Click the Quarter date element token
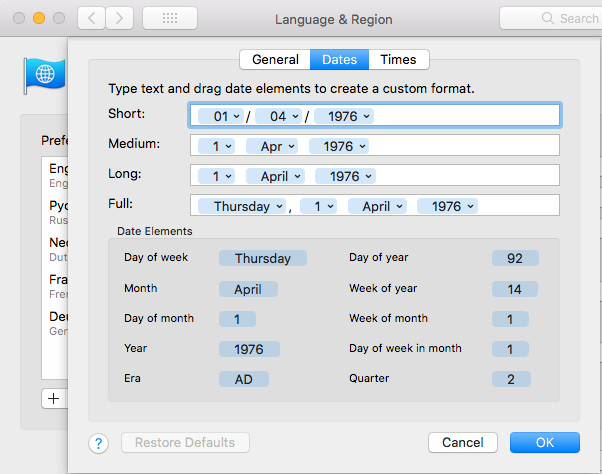The height and width of the screenshot is (474, 602). [510, 379]
